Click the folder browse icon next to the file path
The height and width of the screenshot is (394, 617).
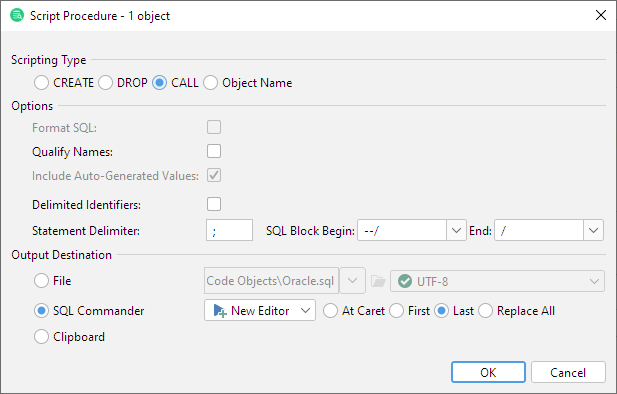click(378, 281)
